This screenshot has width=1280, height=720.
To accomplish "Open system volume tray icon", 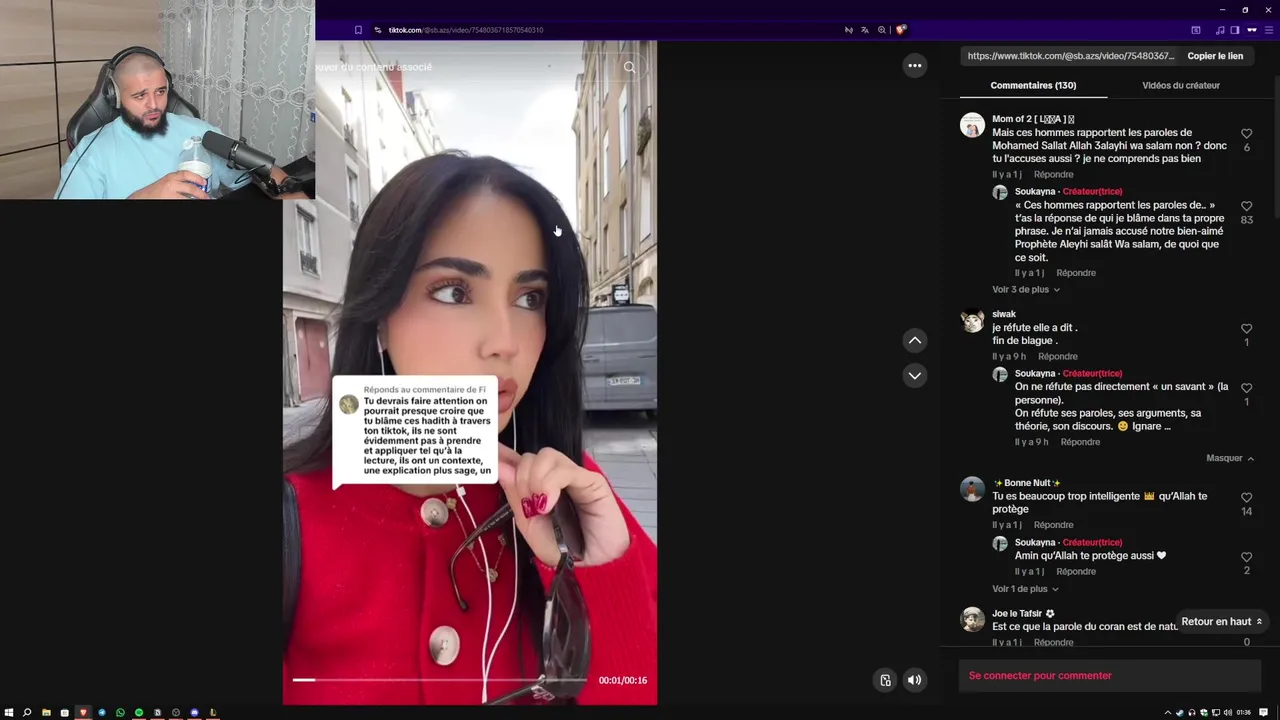I will (1228, 713).
